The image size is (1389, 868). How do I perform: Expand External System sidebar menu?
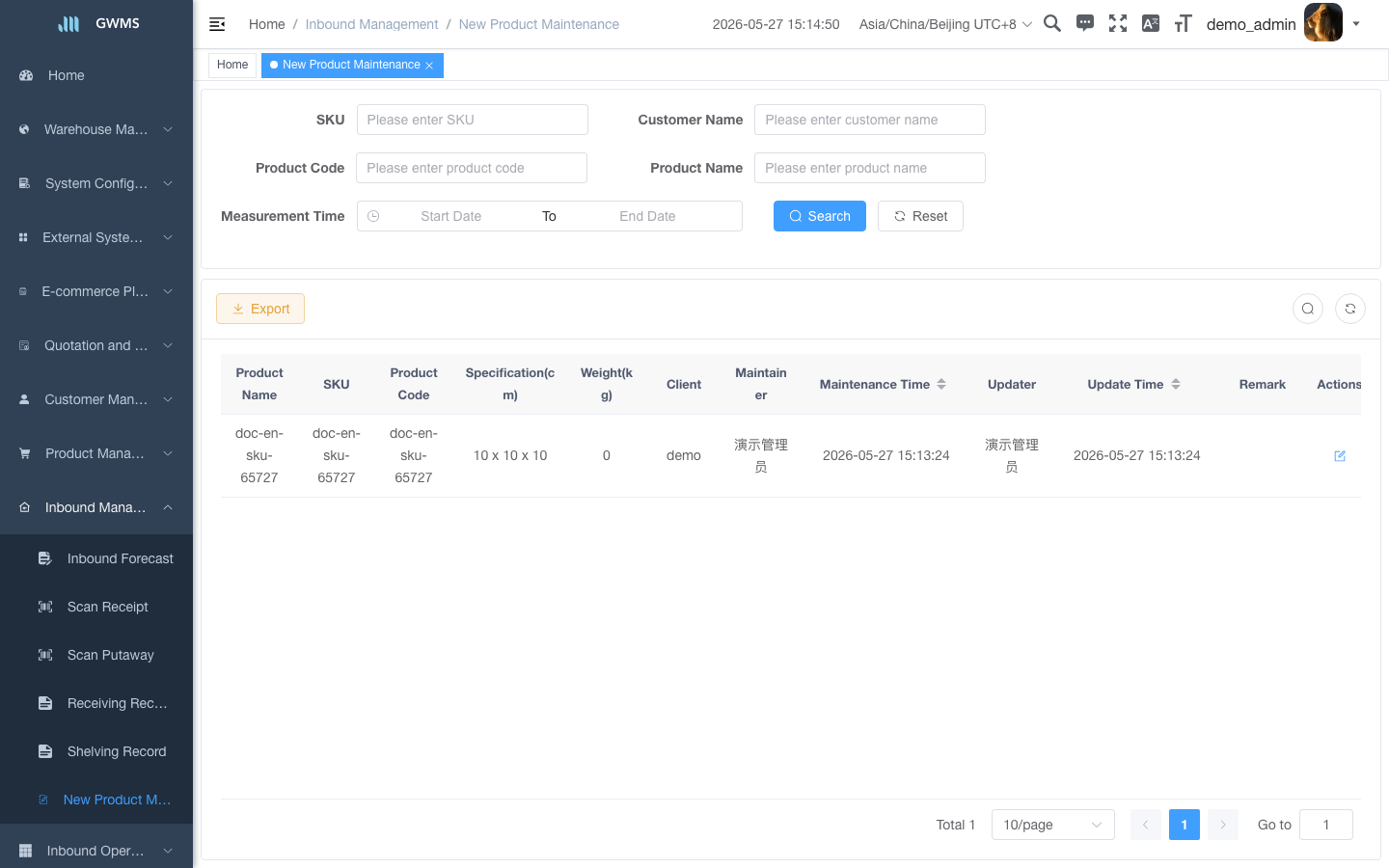[96, 237]
